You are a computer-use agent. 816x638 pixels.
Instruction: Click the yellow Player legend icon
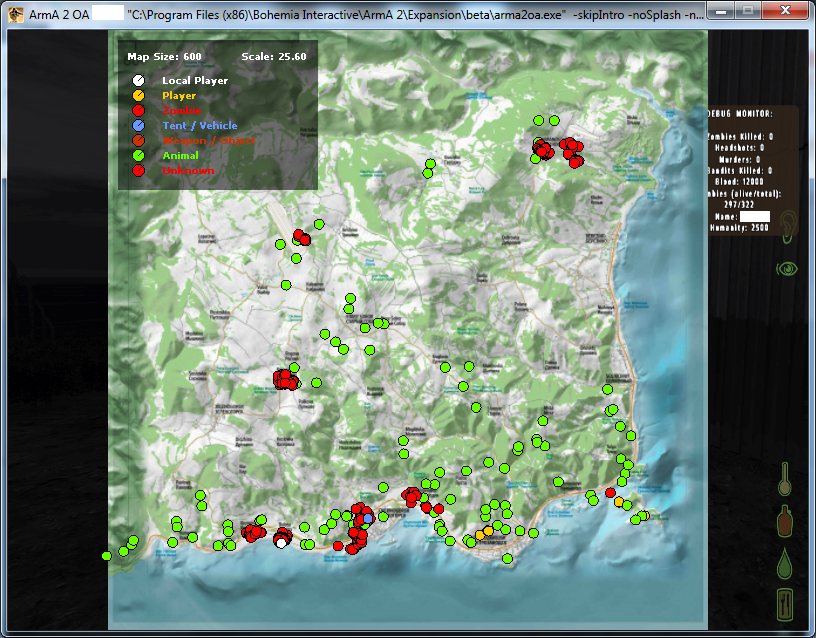tap(138, 95)
